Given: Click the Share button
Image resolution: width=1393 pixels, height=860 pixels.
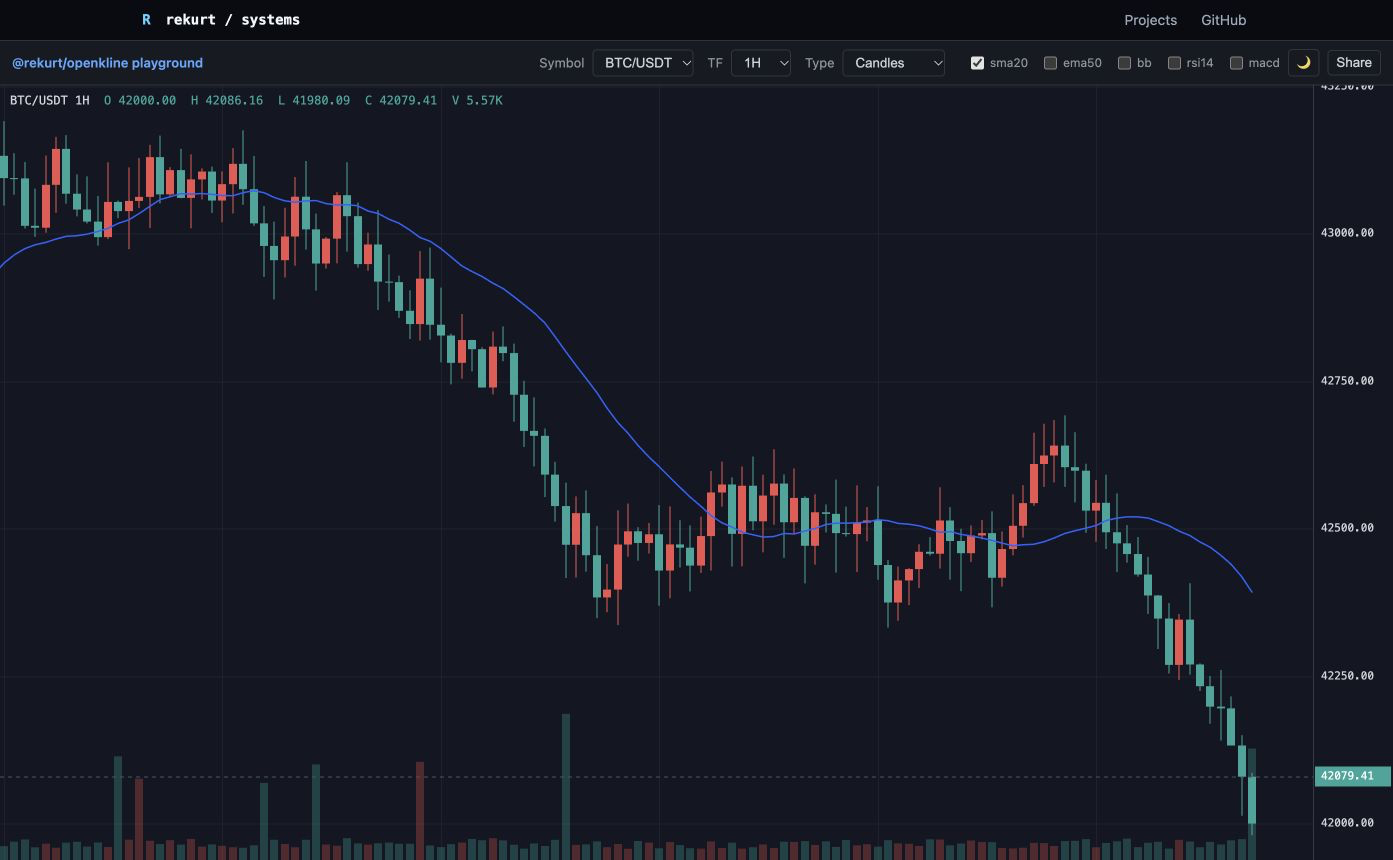Looking at the screenshot, I should coord(1354,63).
